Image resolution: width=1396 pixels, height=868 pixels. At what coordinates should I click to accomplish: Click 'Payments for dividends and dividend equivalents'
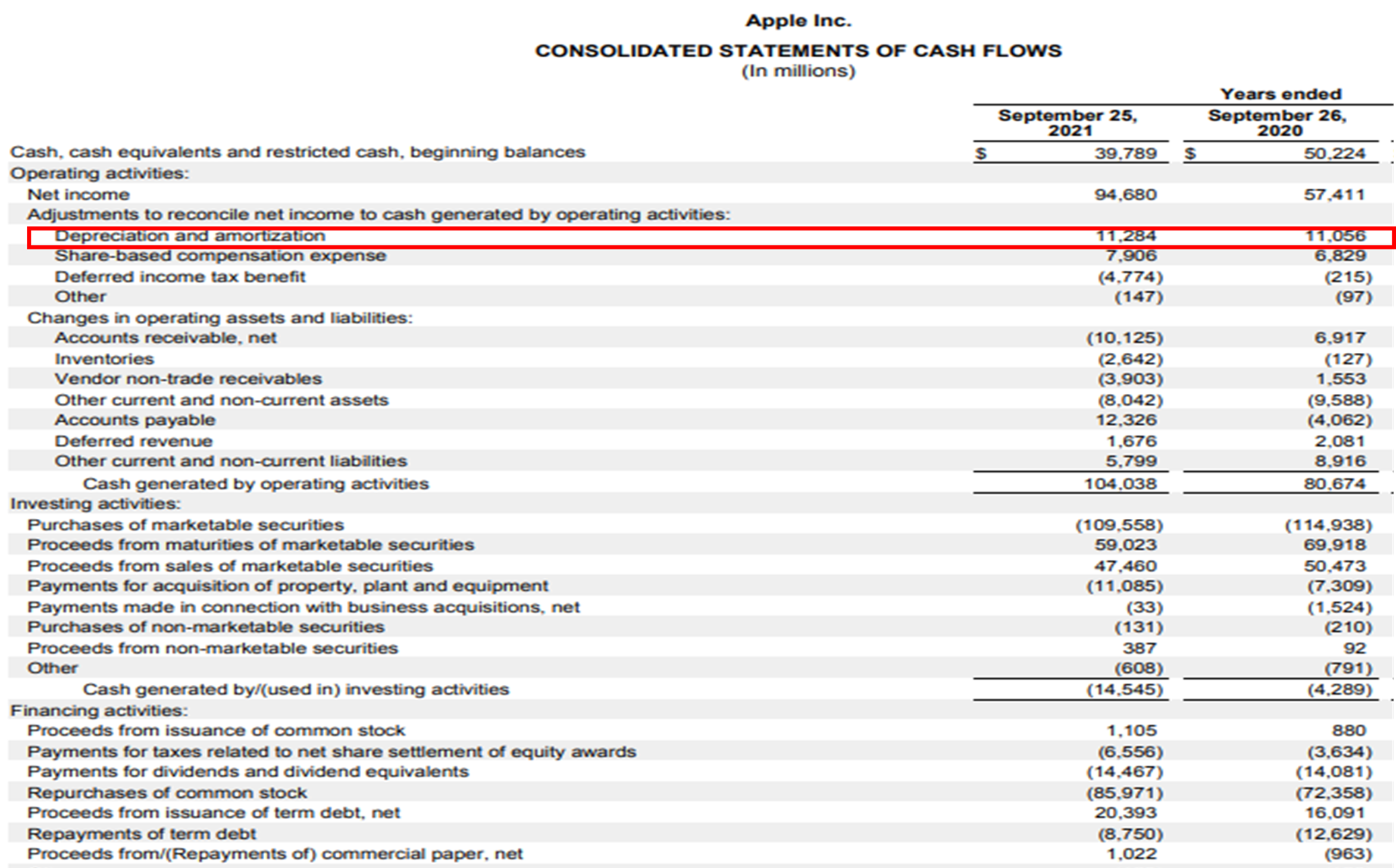pyautogui.click(x=248, y=772)
